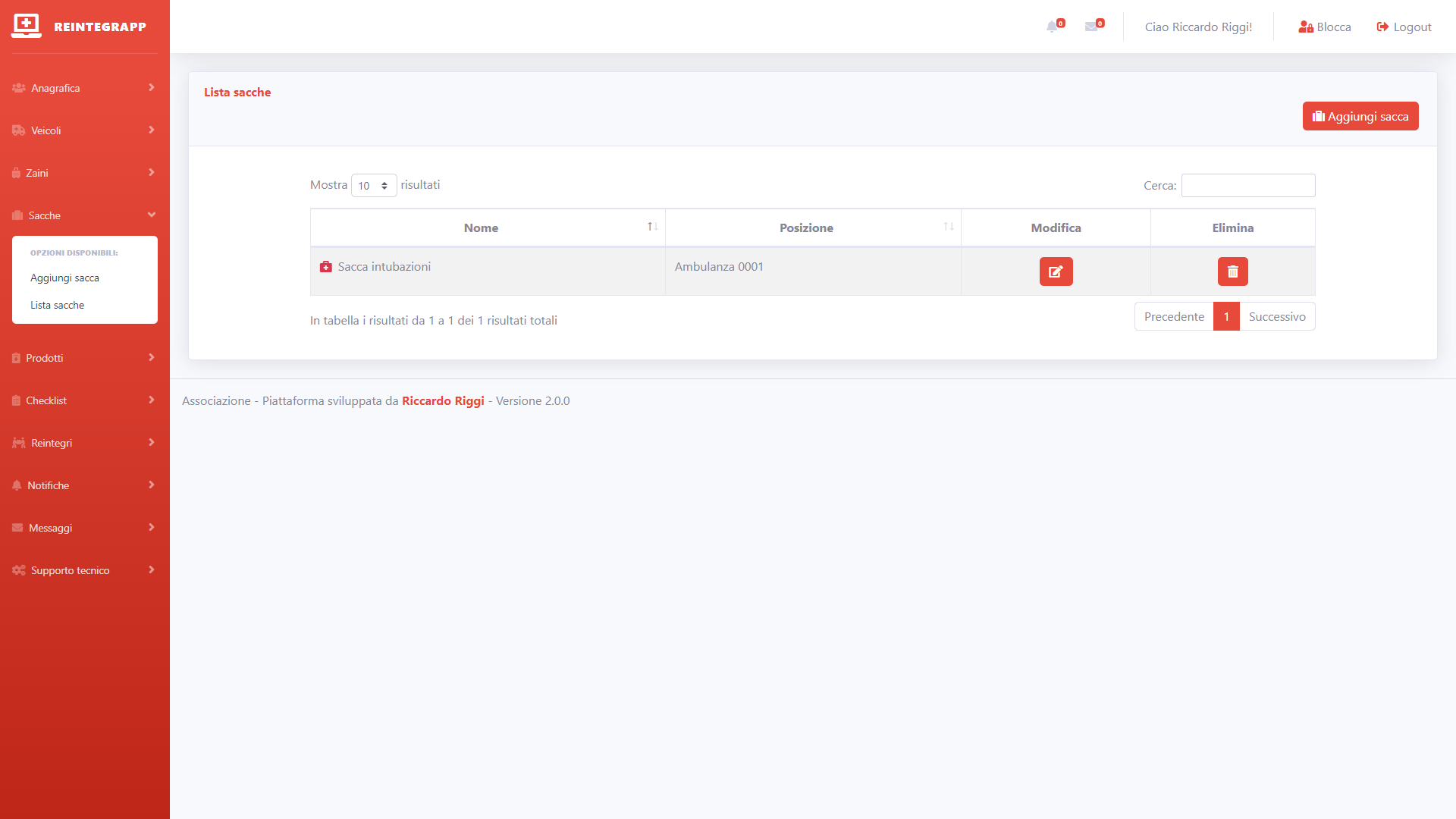Open the Mostra results count dropdown
This screenshot has height=819, width=1456.
pos(374,186)
